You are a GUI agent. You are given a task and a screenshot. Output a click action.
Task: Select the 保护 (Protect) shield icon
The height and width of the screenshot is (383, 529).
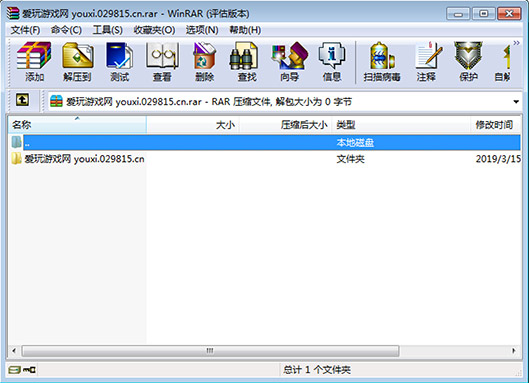point(468,61)
